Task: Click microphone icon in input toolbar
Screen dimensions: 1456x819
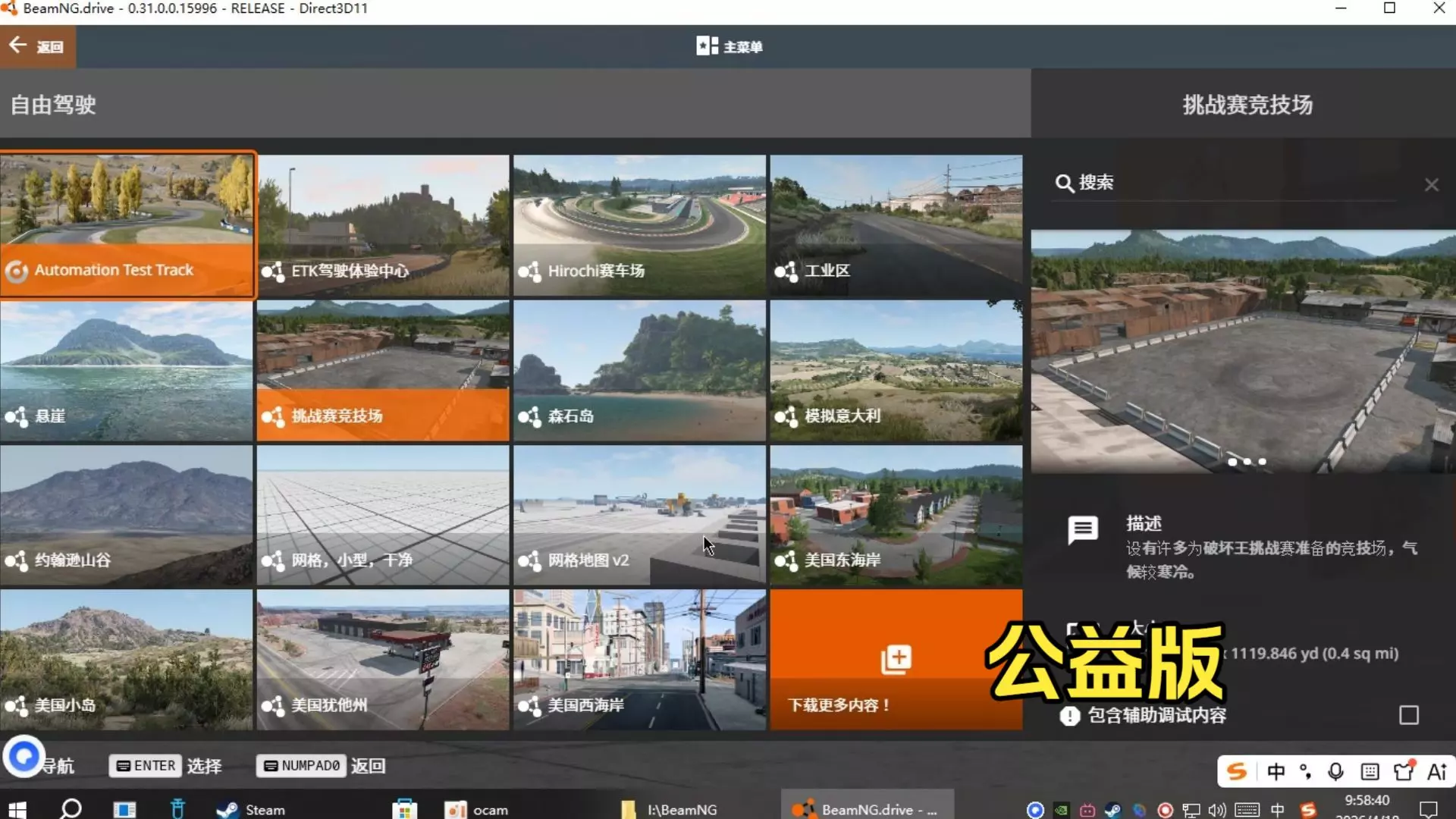Action: 1335,771
